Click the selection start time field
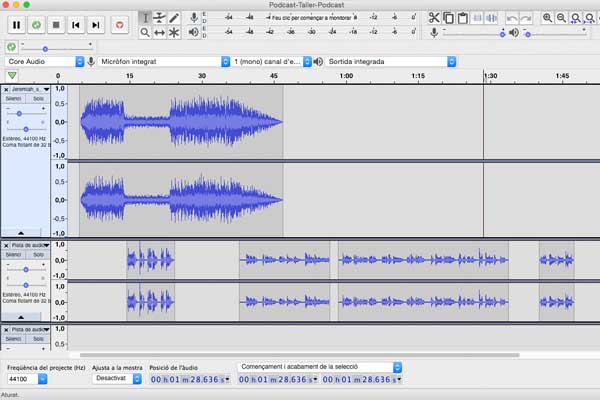 tap(278, 379)
